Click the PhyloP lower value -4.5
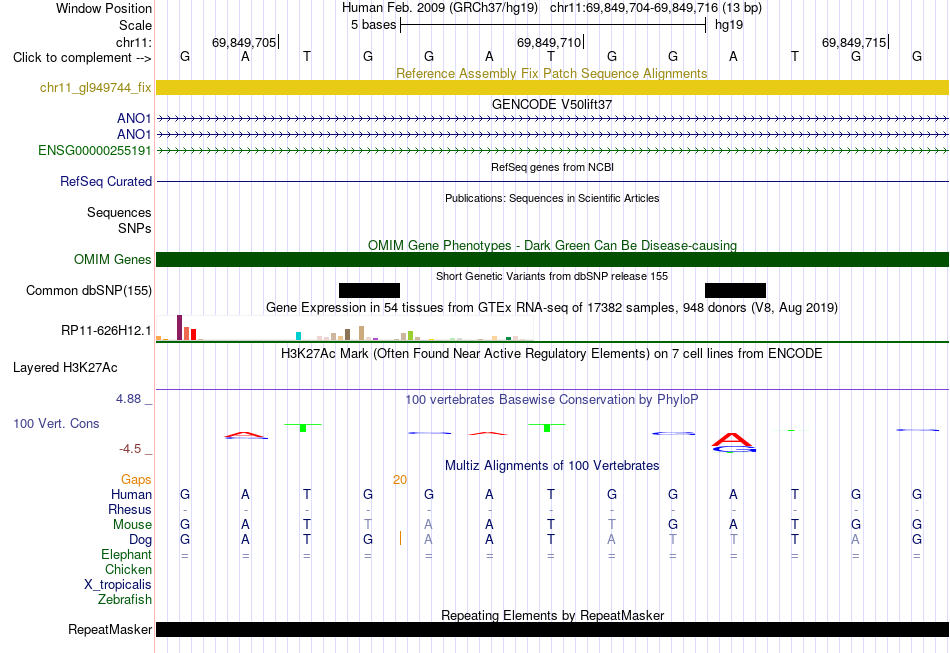 pos(130,449)
